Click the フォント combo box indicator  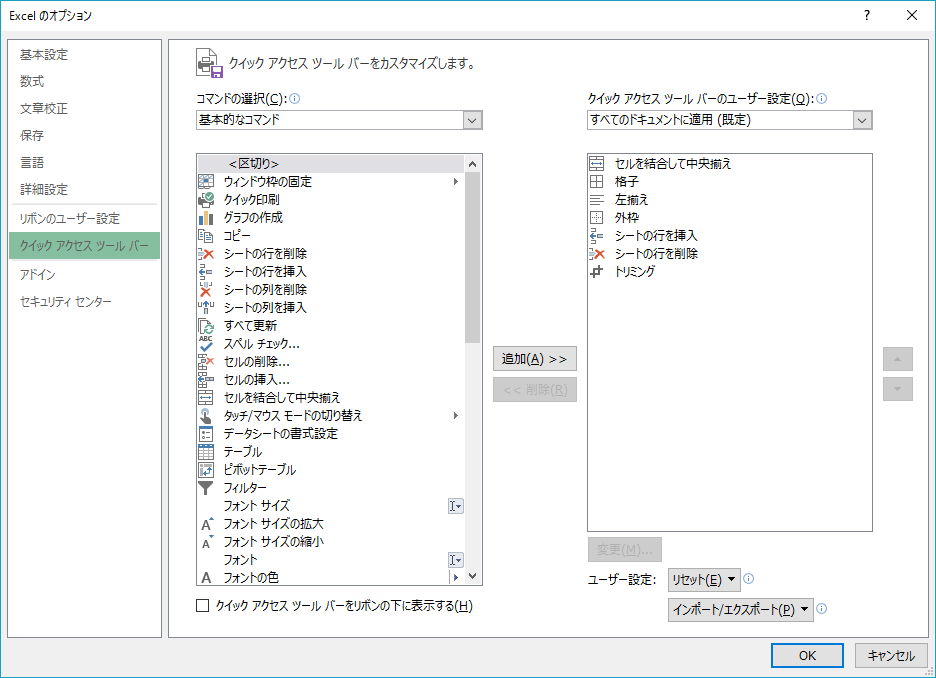(x=455, y=560)
